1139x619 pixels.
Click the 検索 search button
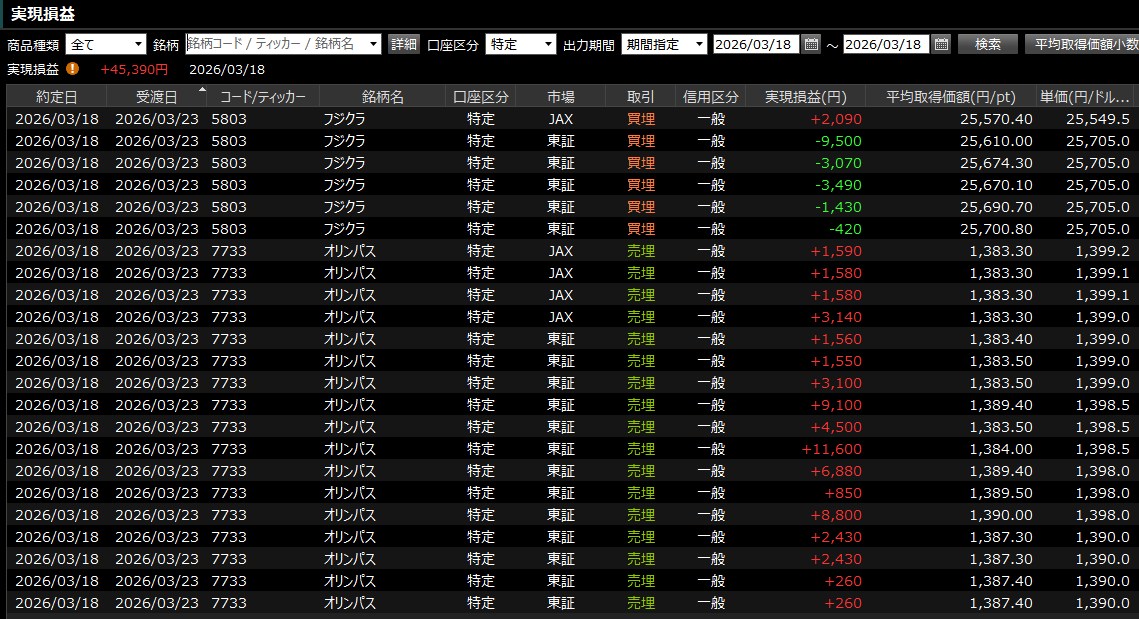pos(987,44)
